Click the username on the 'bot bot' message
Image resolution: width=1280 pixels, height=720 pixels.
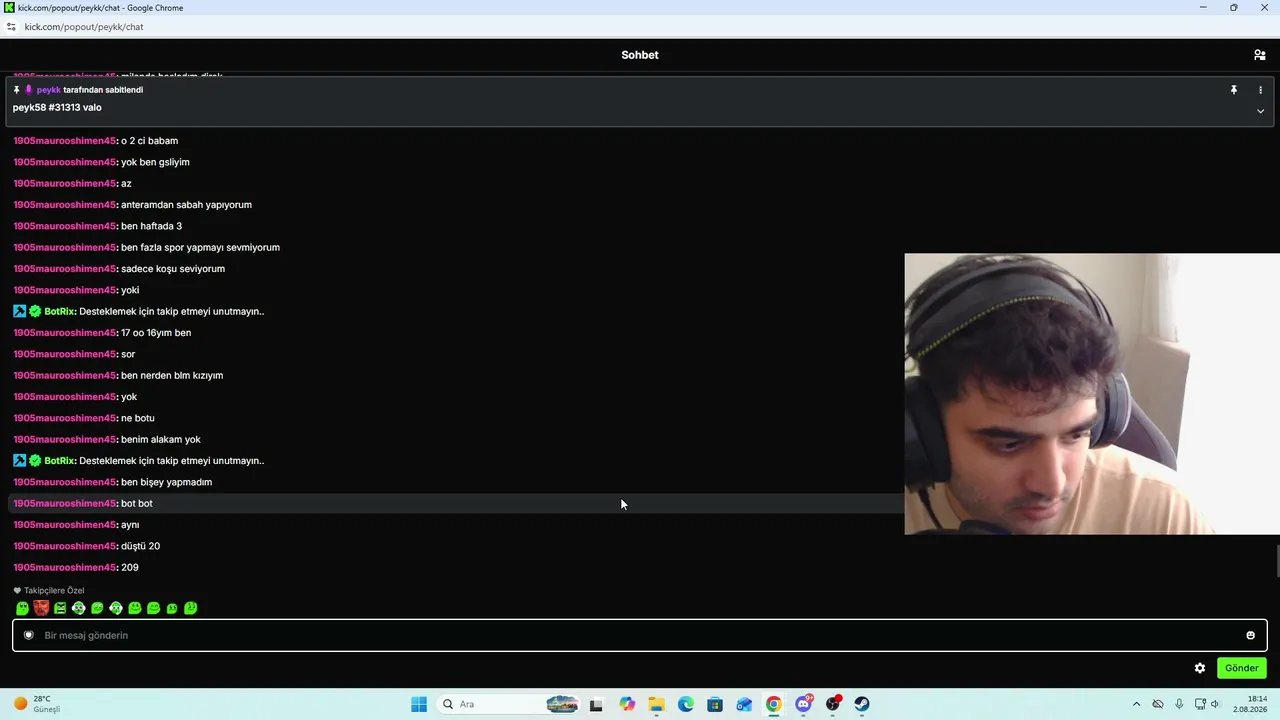[x=65, y=503]
